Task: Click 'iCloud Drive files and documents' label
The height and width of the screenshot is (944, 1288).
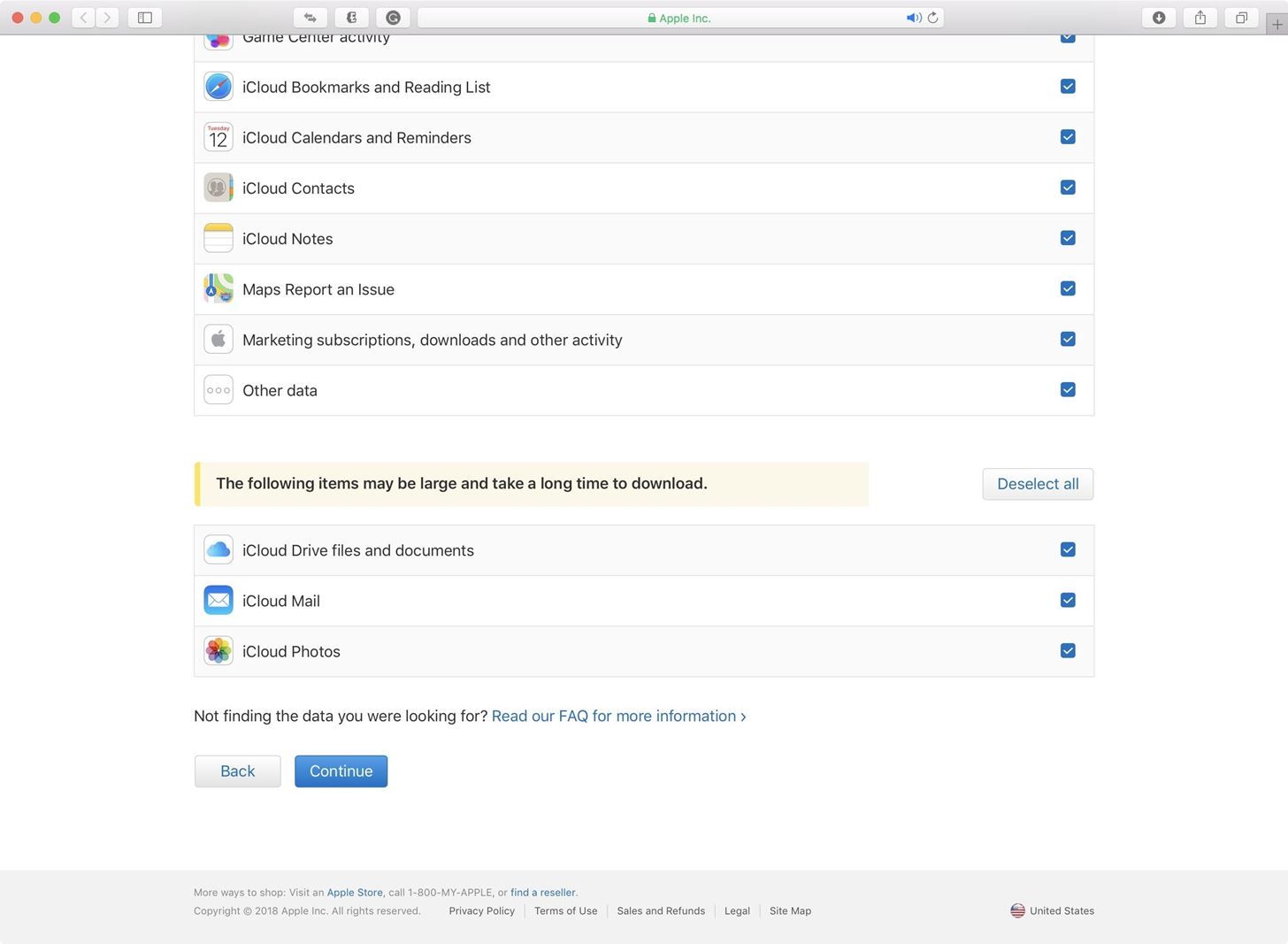Action: [x=358, y=550]
